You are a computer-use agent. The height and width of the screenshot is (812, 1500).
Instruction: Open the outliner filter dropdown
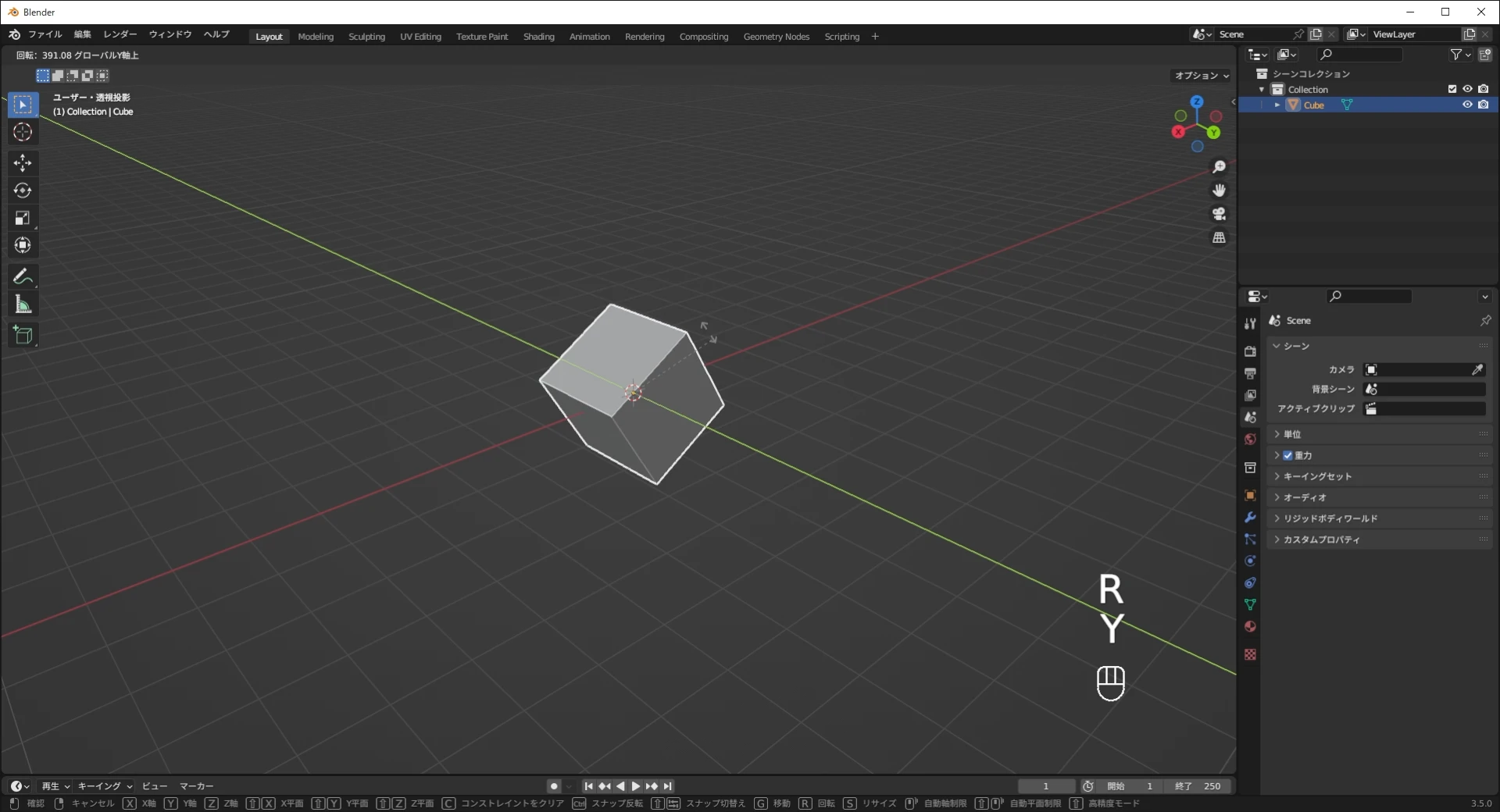pyautogui.click(x=1460, y=55)
